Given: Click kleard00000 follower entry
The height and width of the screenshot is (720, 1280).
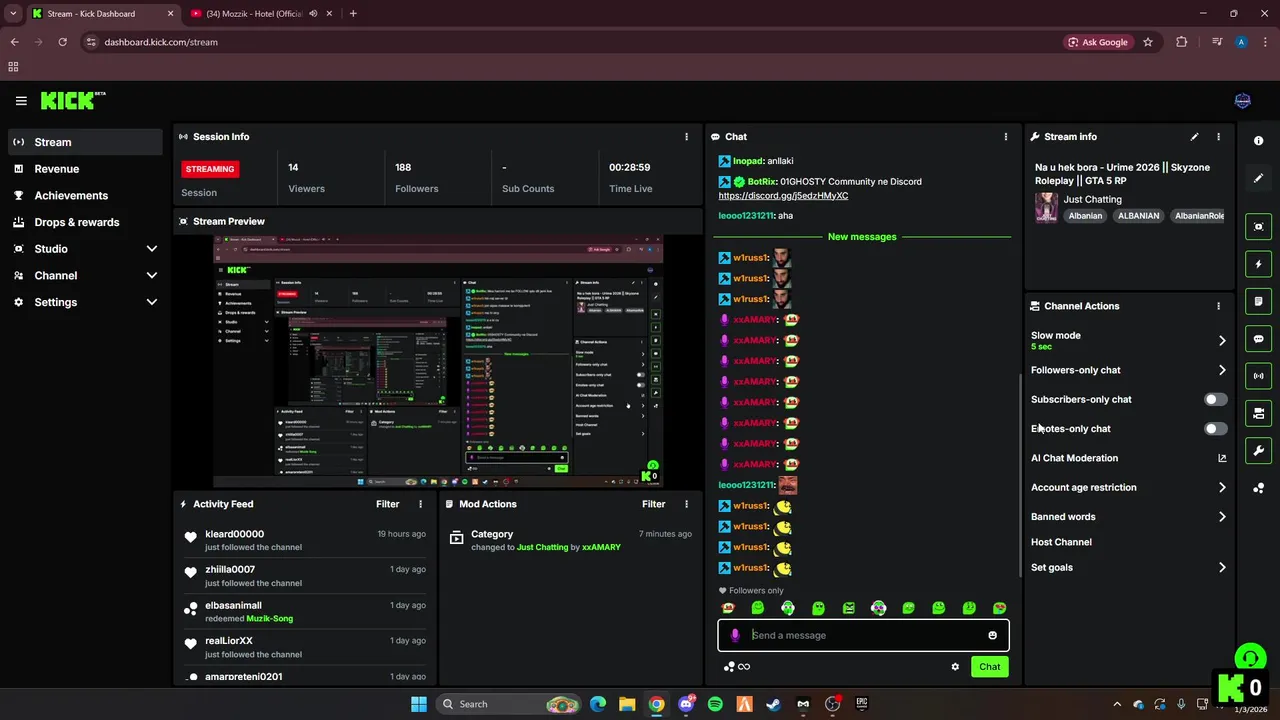Looking at the screenshot, I should (x=305, y=540).
